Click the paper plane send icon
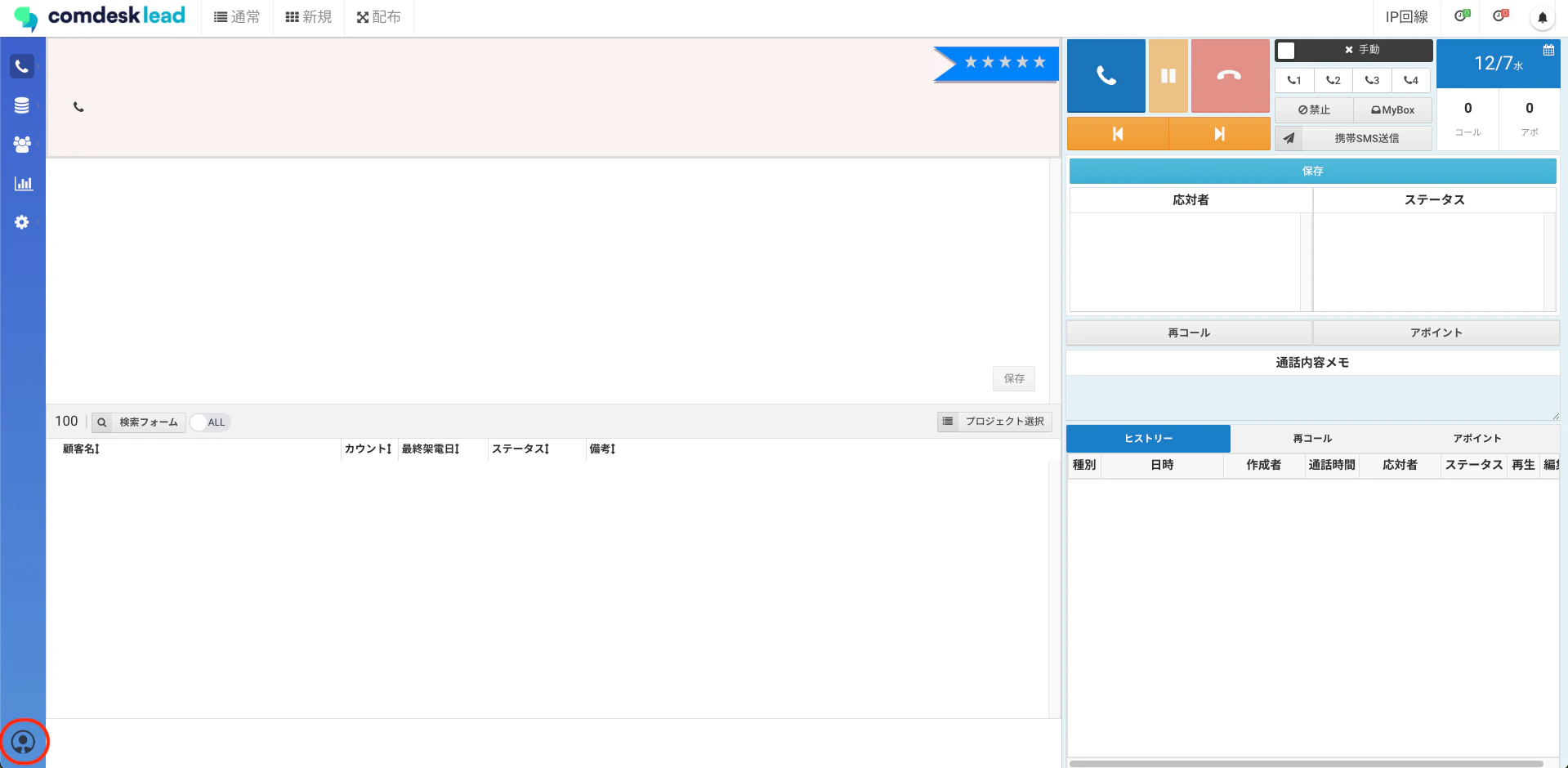This screenshot has height=768, width=1568. click(1289, 138)
